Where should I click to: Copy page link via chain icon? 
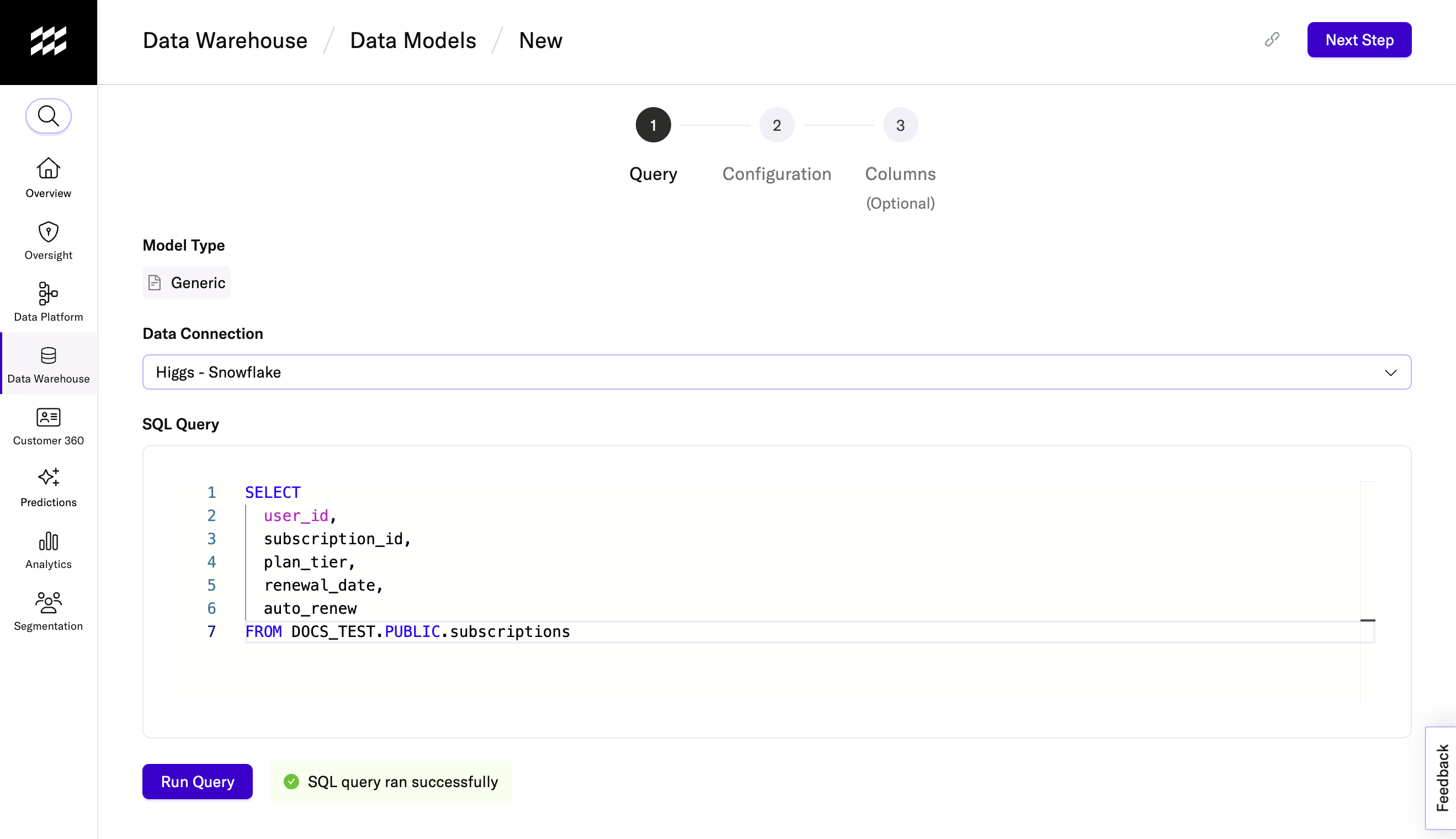coord(1272,40)
